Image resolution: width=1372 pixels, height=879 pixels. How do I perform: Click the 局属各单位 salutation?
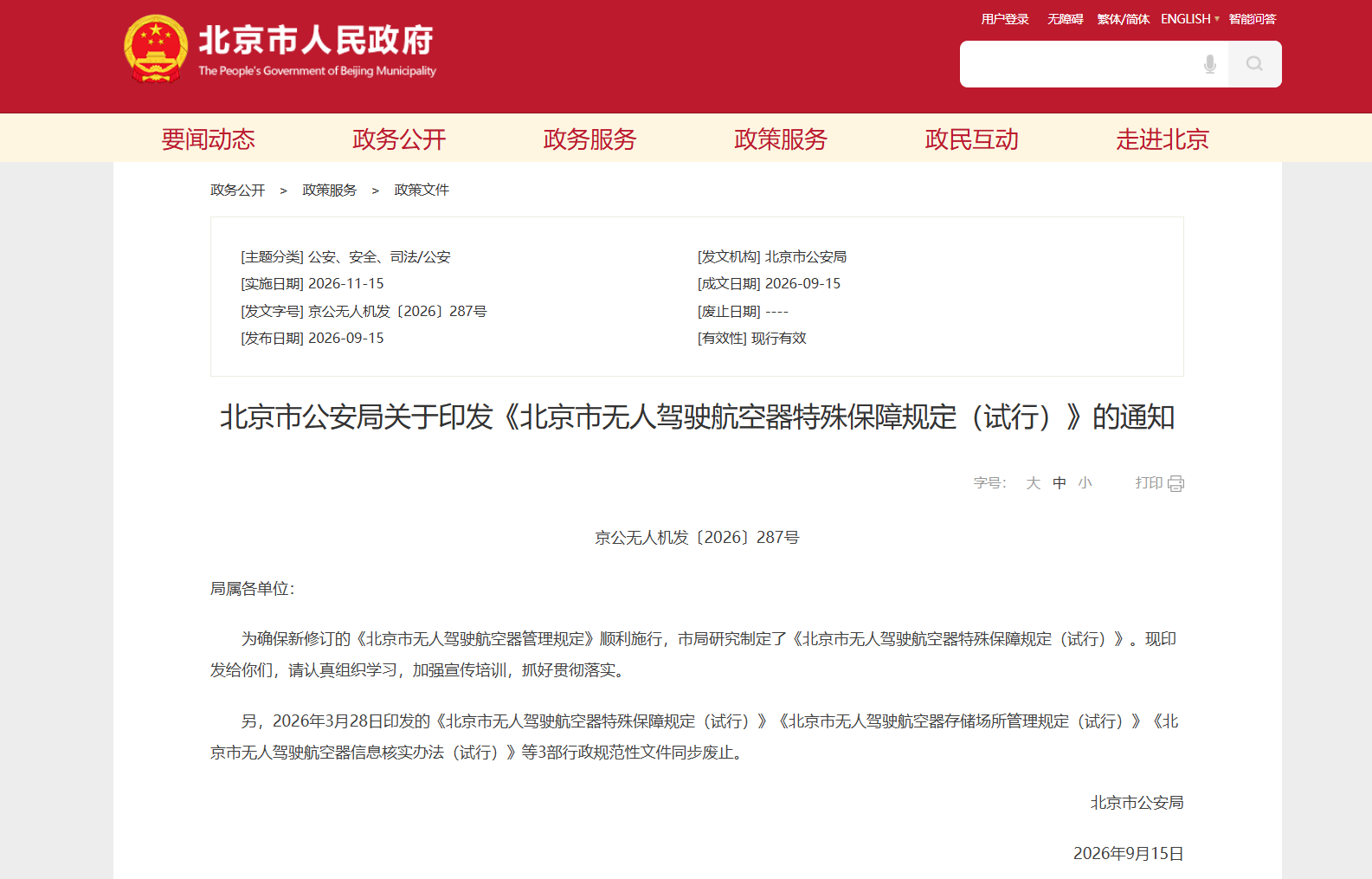click(x=253, y=589)
